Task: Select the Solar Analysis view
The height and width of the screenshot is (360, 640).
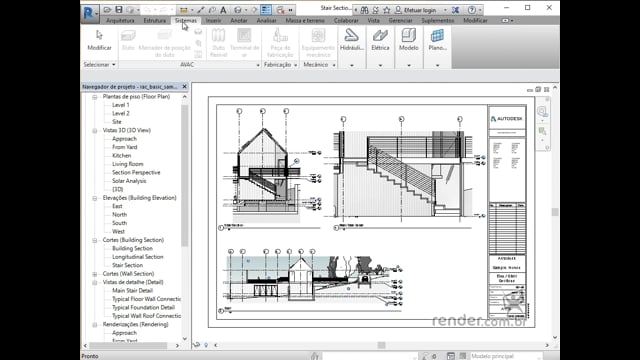Action: [129, 181]
